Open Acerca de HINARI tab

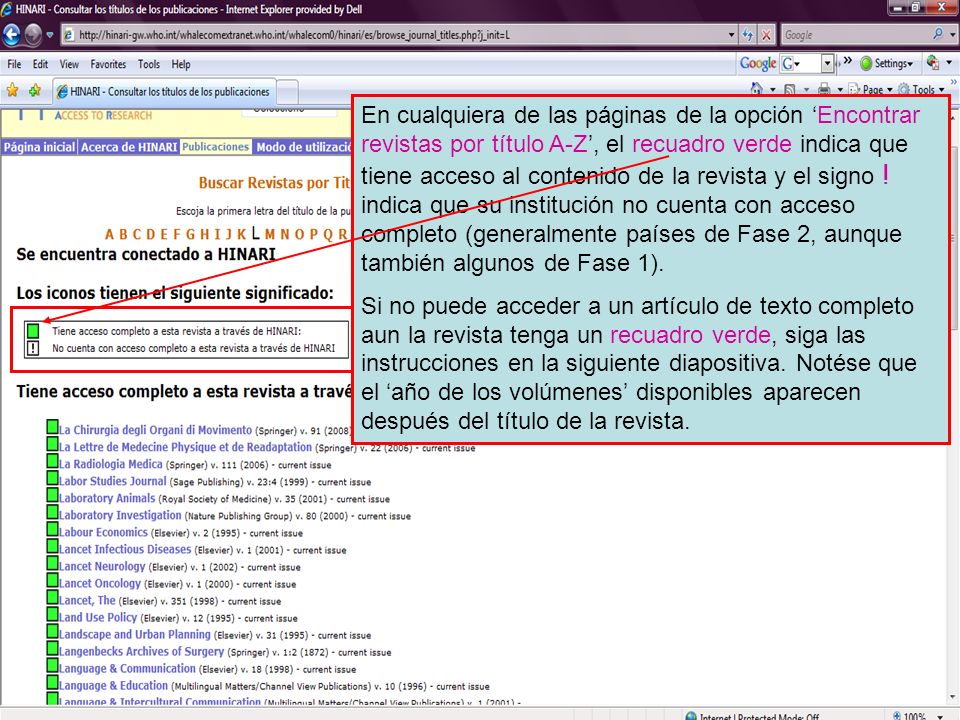click(x=129, y=147)
